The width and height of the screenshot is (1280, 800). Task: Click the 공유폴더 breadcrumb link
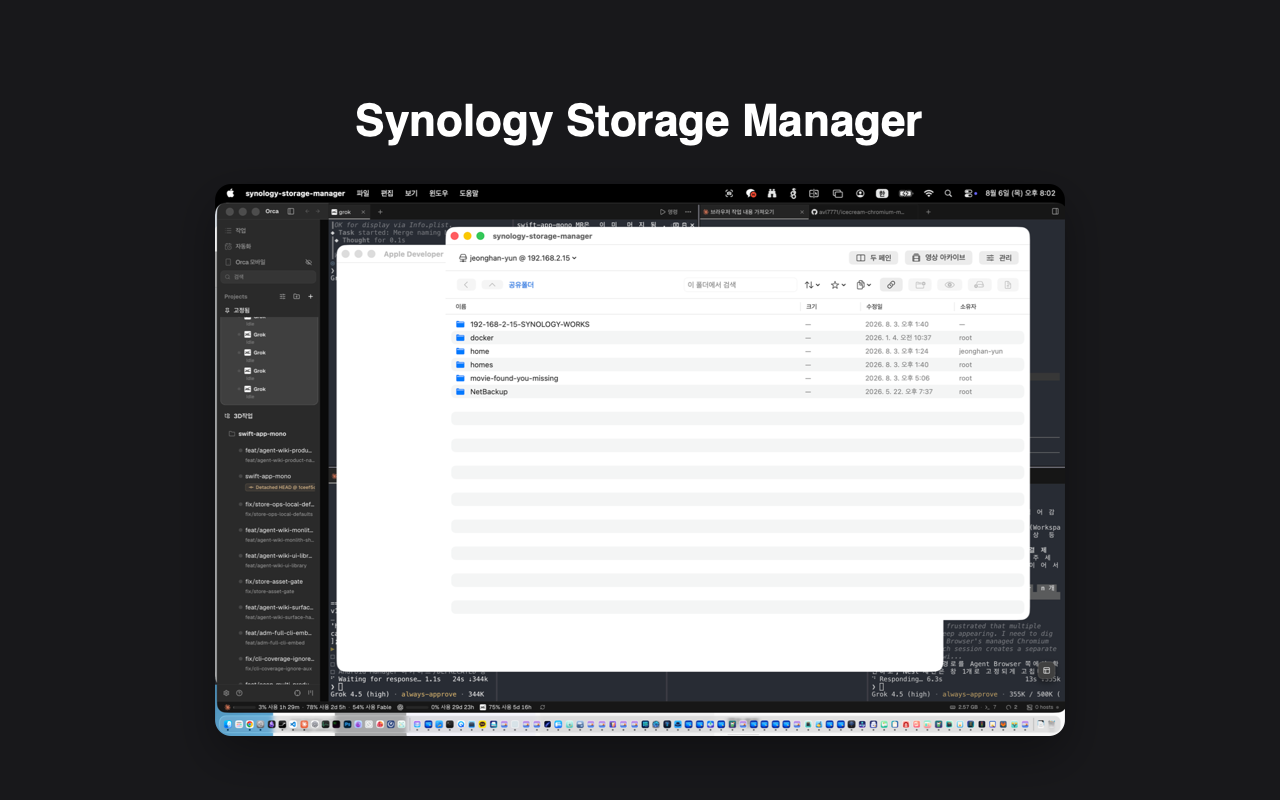[521, 285]
